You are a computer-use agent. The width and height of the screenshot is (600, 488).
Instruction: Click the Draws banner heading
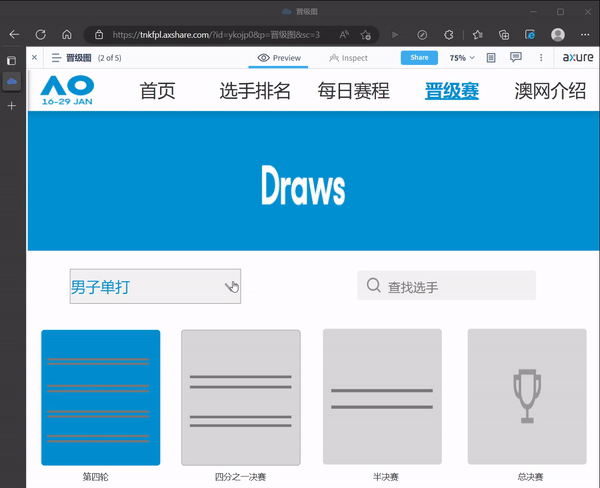point(303,186)
